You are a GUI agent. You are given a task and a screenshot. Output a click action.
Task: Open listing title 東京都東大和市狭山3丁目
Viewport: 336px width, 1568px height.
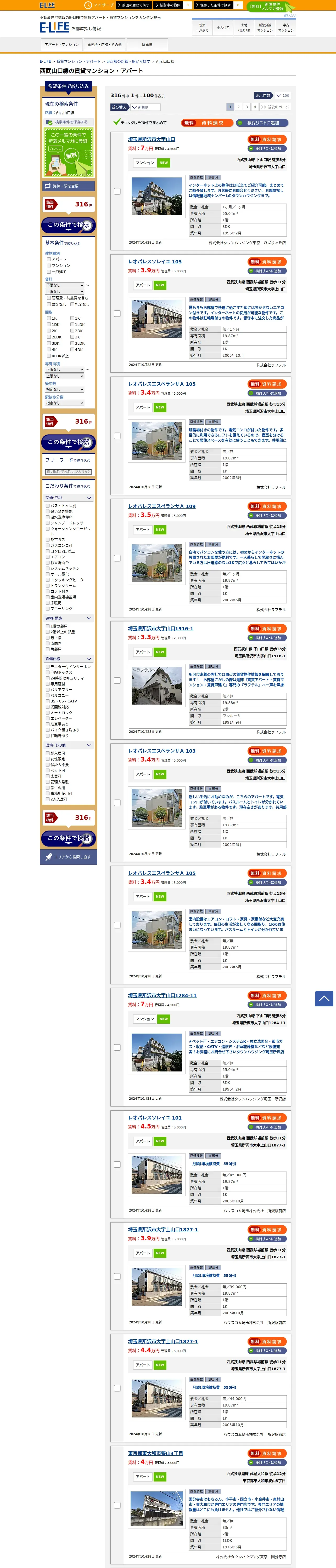coord(155,1454)
